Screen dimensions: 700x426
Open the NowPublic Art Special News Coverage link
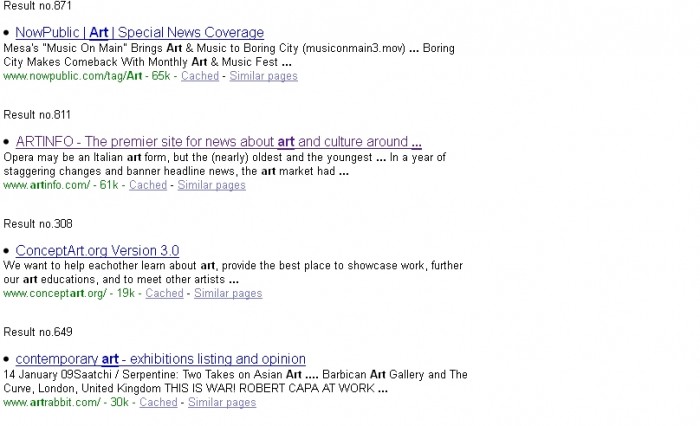139,33
